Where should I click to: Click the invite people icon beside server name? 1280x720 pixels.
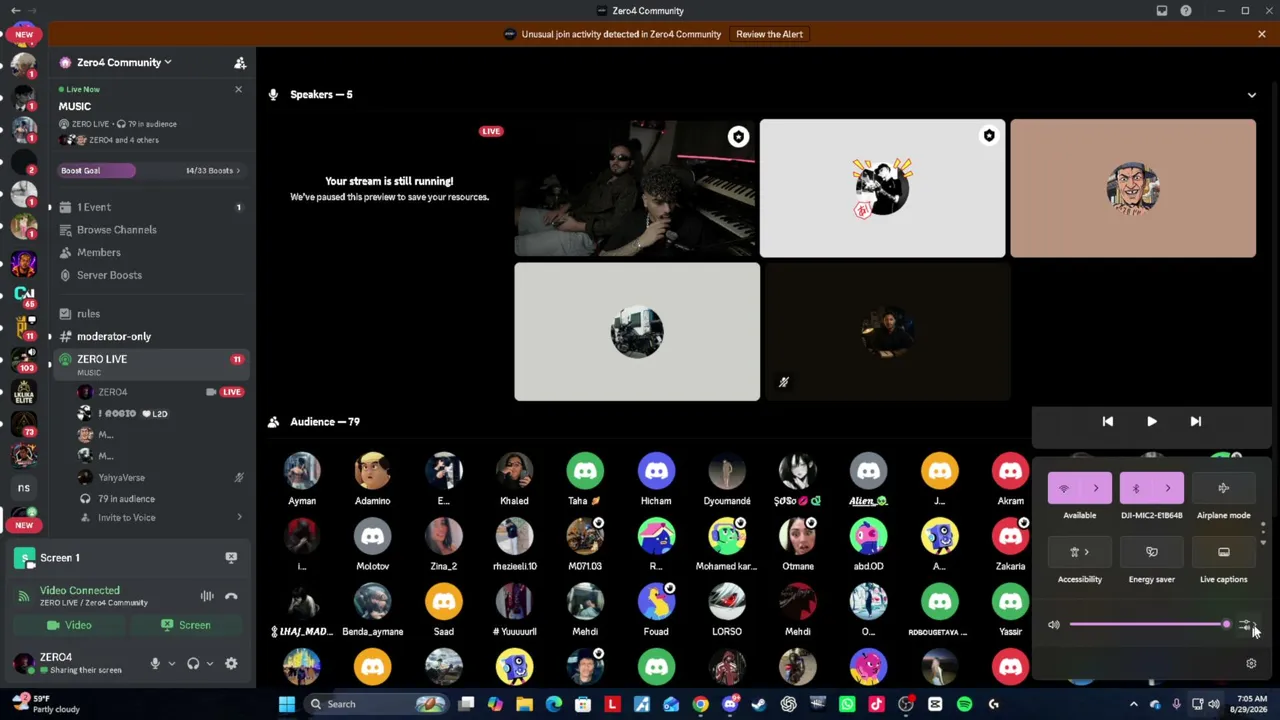(240, 63)
